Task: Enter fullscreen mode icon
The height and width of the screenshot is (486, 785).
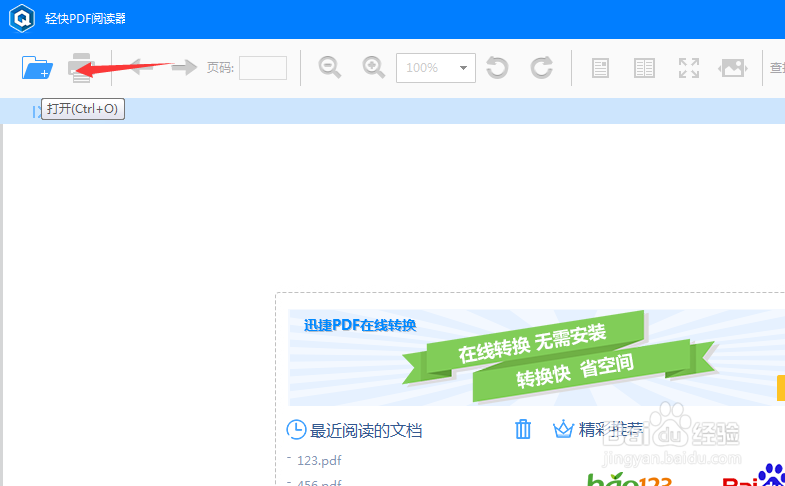Action: coord(689,68)
